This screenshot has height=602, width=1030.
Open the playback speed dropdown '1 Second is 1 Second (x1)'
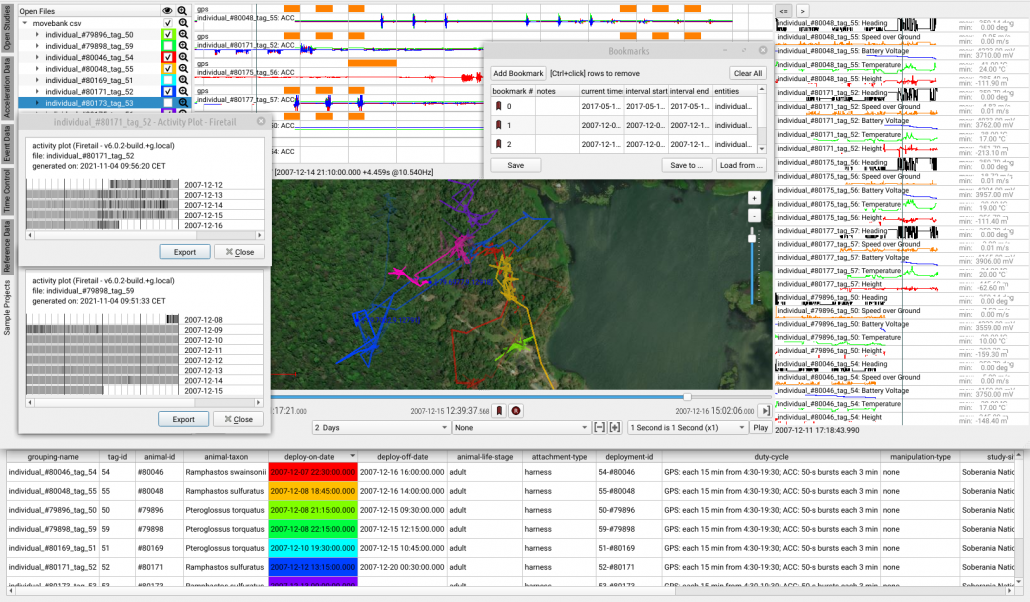coord(688,427)
